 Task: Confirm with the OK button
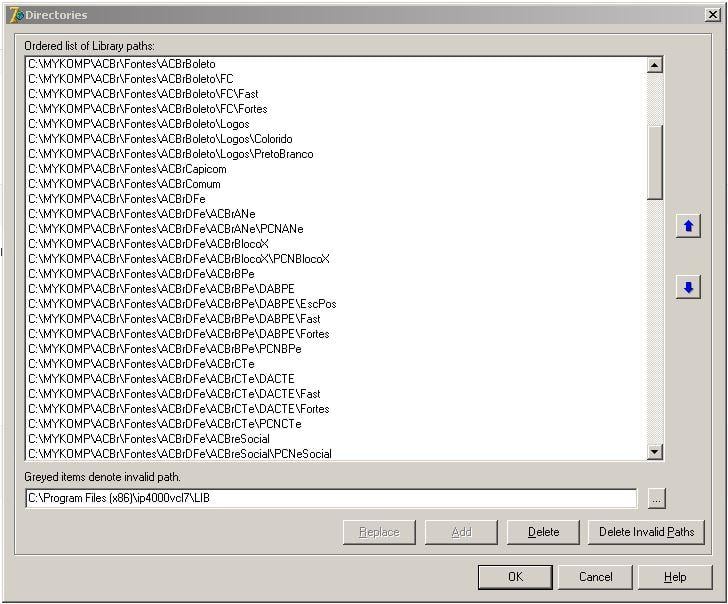click(x=515, y=577)
